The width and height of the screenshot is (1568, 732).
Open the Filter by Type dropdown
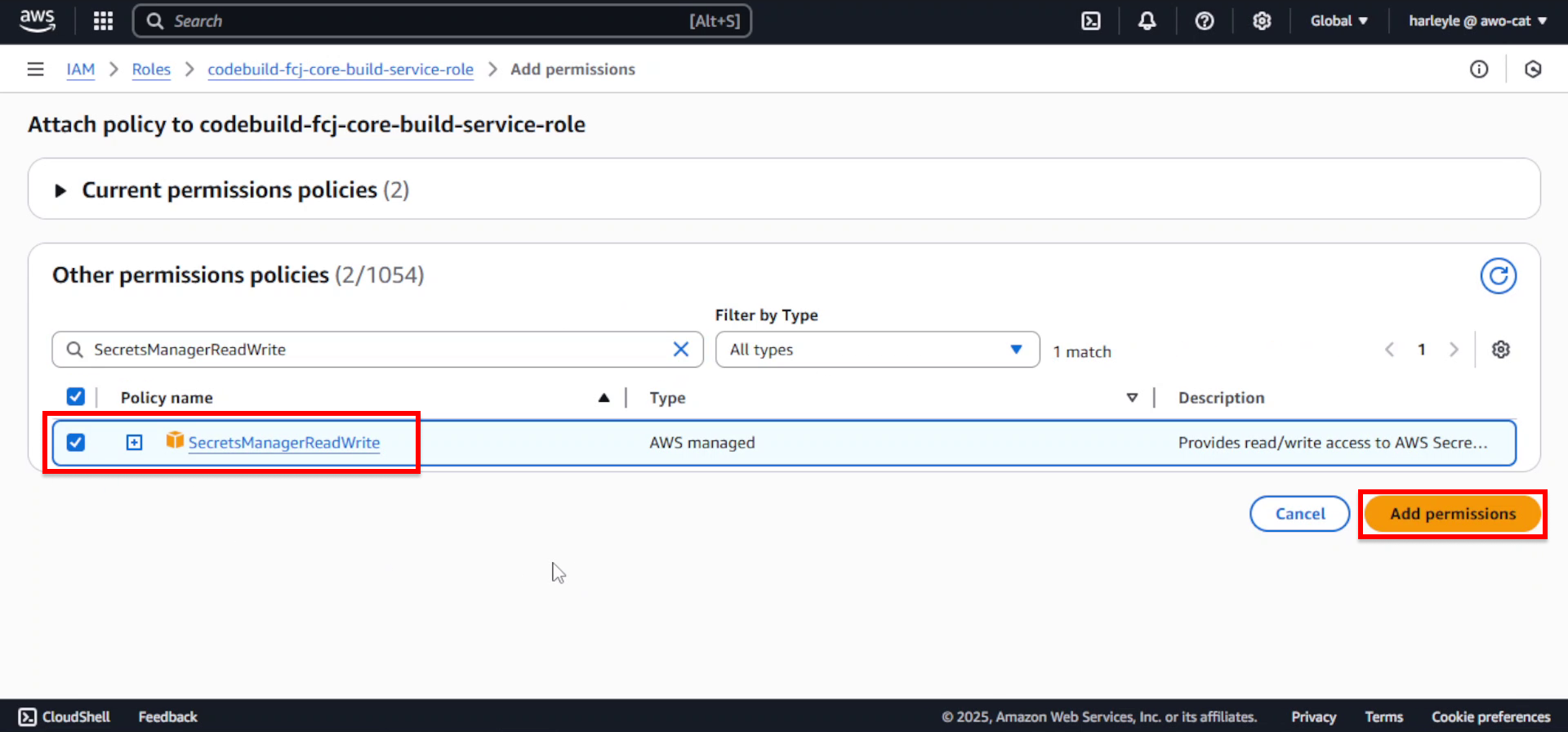877,350
